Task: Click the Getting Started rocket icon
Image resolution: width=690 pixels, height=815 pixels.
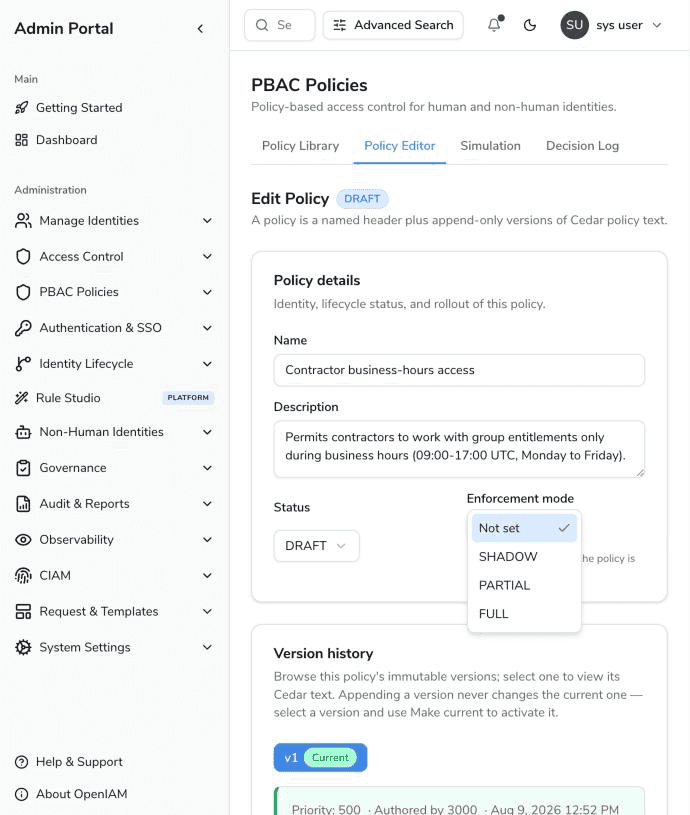Action: [21, 108]
